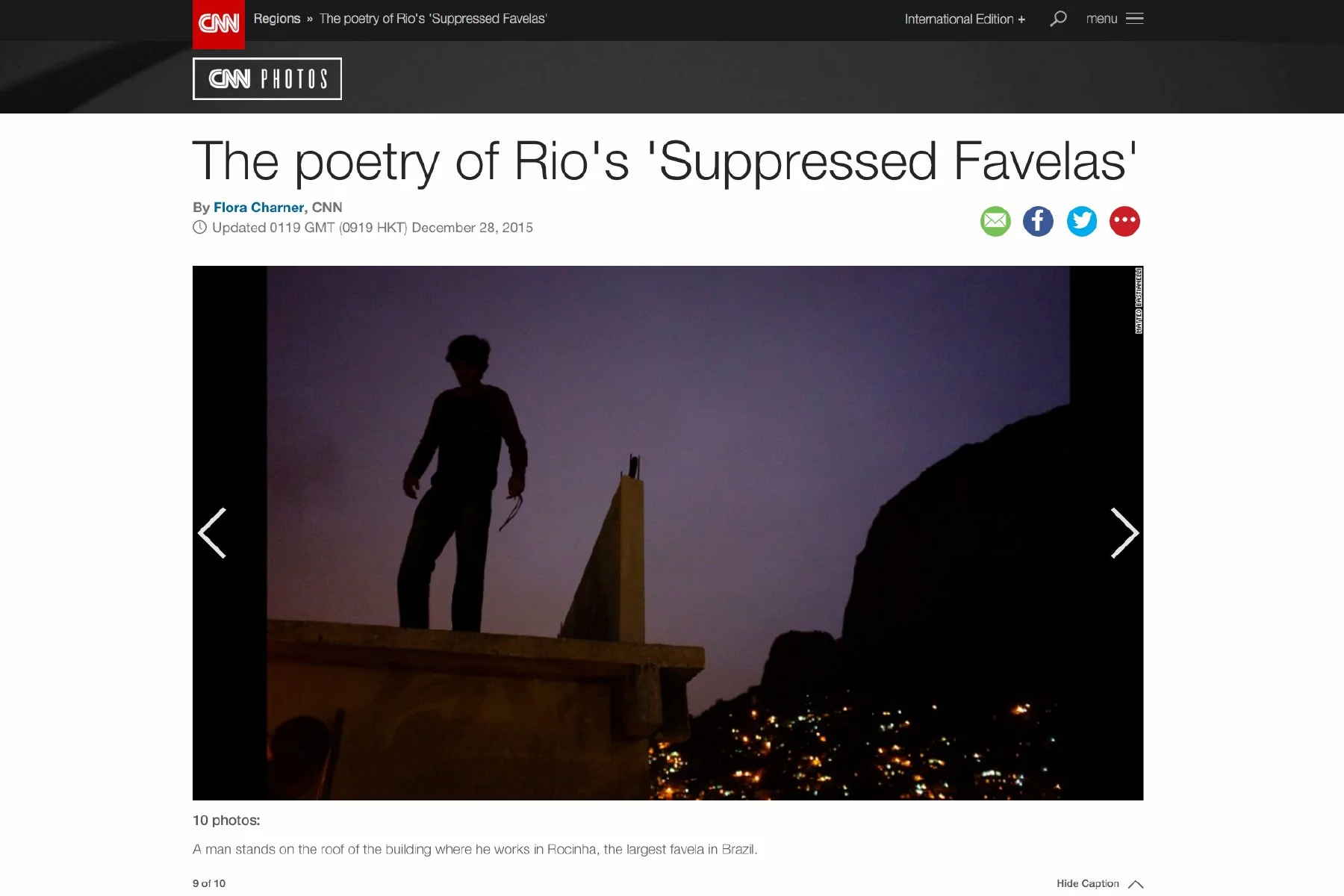Share article on Twitter
Image resolution: width=1344 pixels, height=896 pixels.
coord(1081,221)
